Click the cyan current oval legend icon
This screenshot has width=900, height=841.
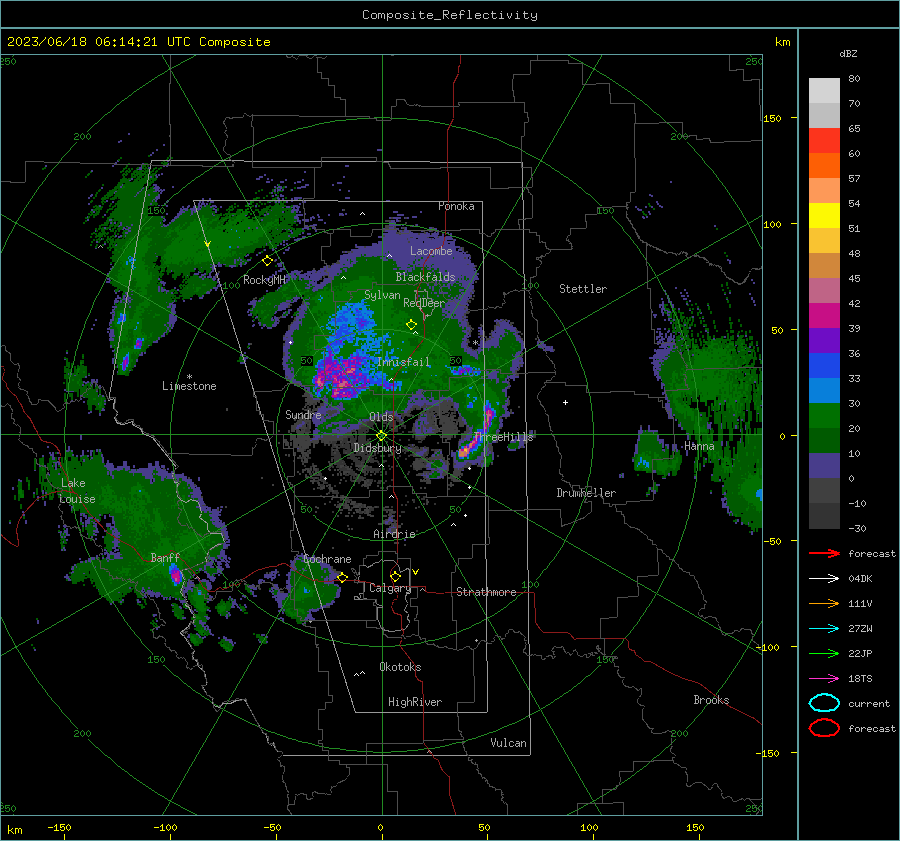824,703
